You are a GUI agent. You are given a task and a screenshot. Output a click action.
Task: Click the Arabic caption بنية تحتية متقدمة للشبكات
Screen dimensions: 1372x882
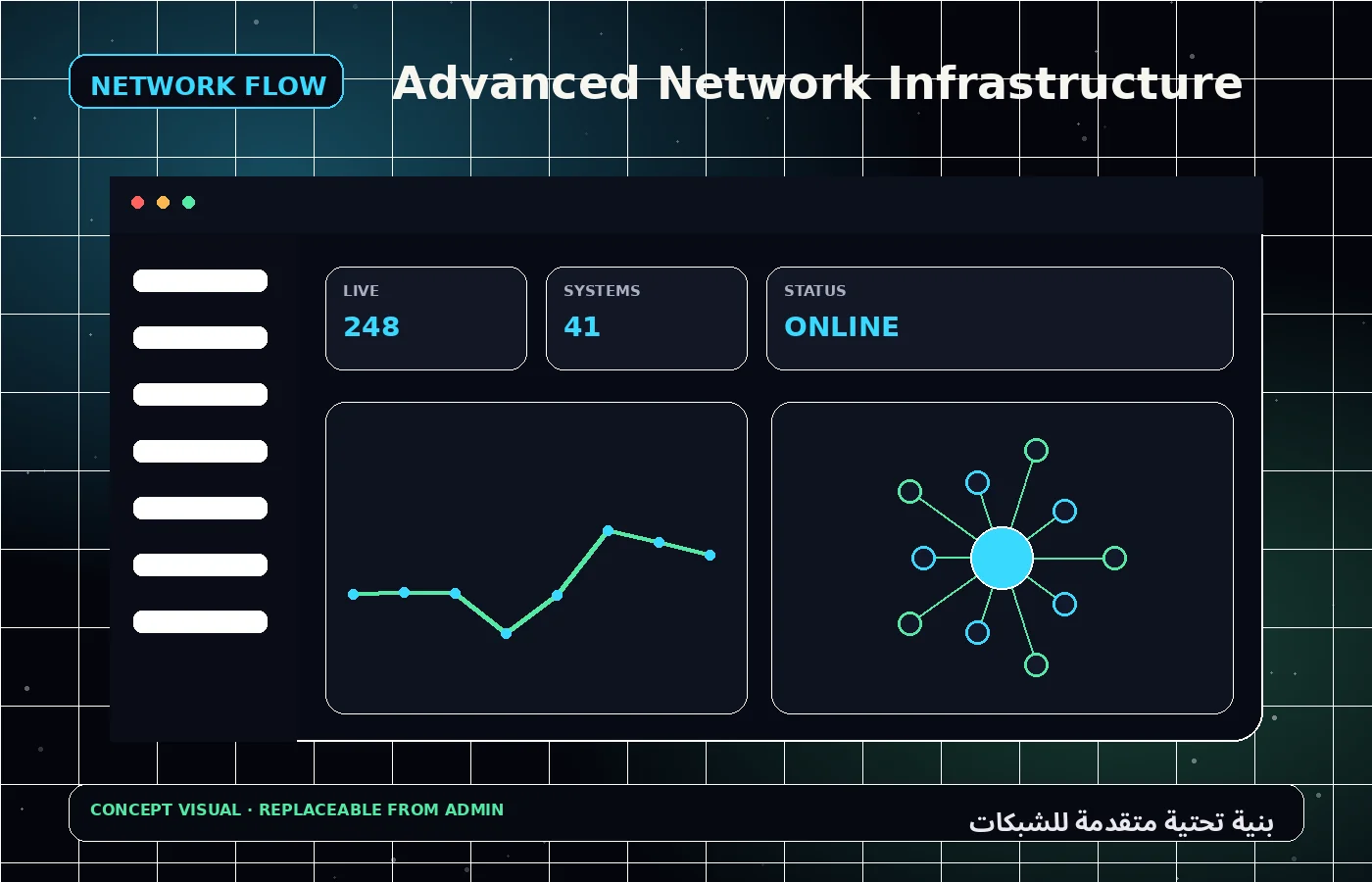1121,822
